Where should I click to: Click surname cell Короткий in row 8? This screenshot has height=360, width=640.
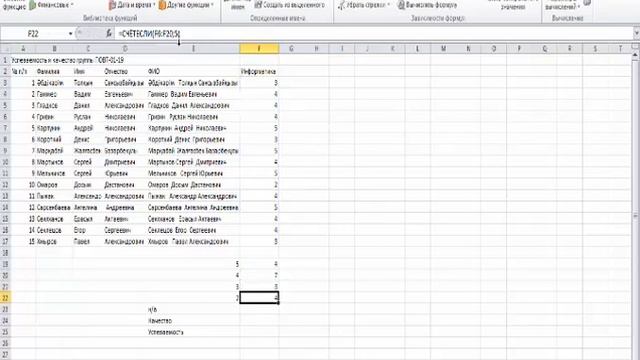54,139
